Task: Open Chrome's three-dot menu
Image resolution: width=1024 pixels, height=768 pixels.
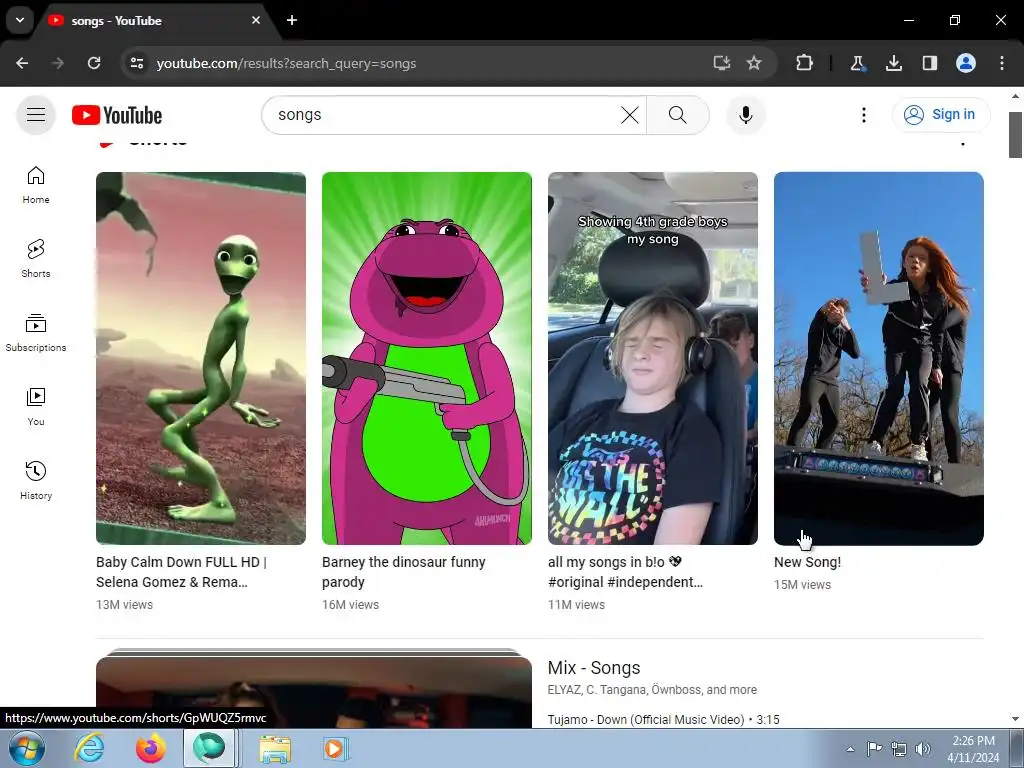Action: coord(1002,63)
